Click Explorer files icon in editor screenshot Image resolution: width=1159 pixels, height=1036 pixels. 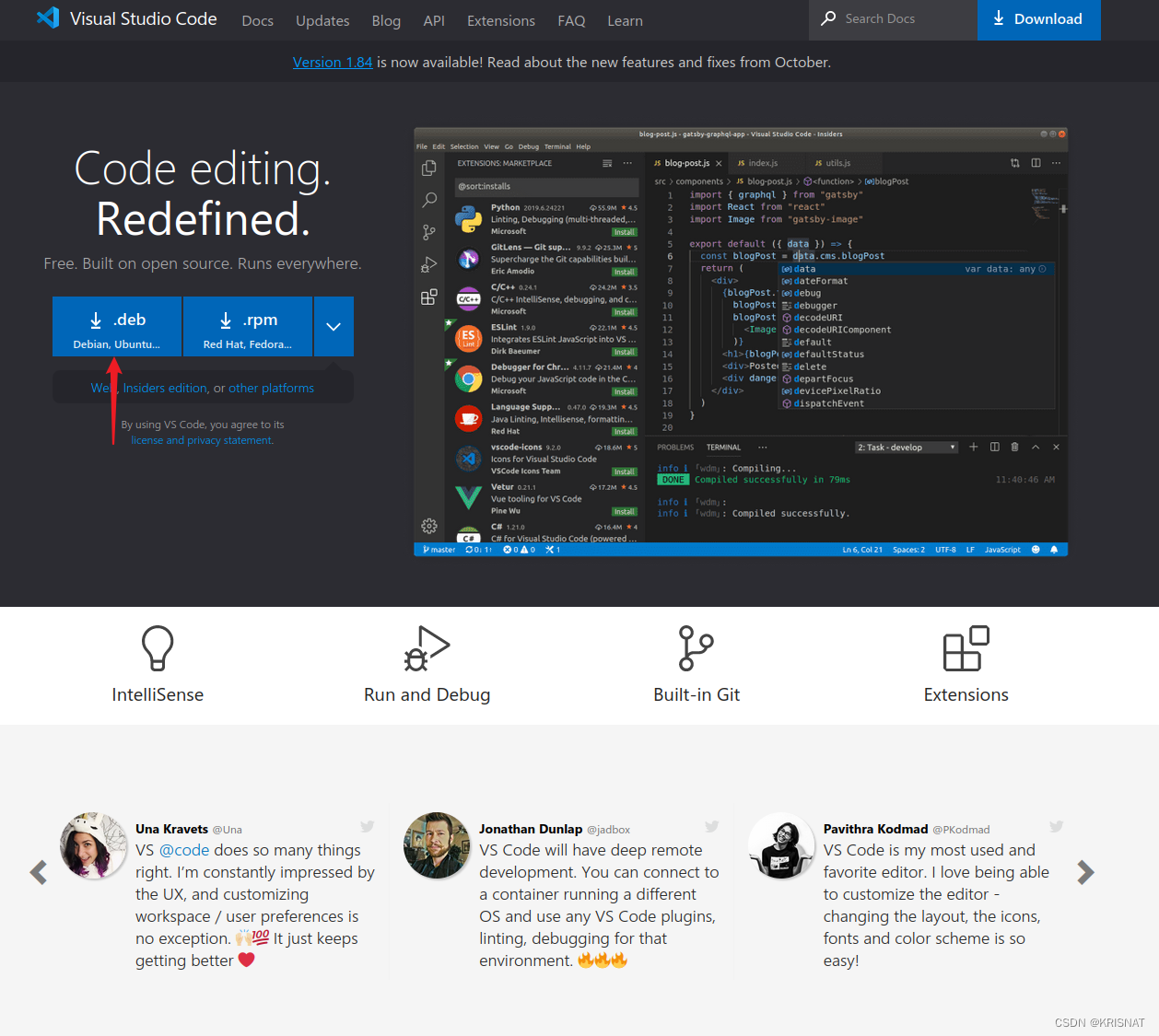click(x=428, y=168)
